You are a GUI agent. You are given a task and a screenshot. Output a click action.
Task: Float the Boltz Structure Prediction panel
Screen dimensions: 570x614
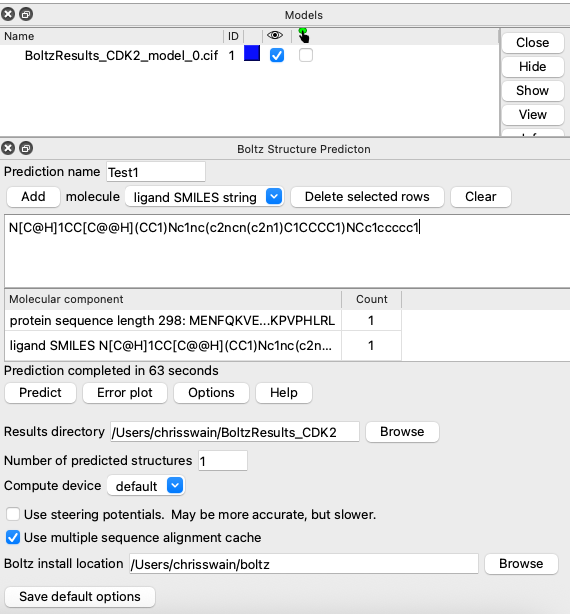[x=26, y=148]
